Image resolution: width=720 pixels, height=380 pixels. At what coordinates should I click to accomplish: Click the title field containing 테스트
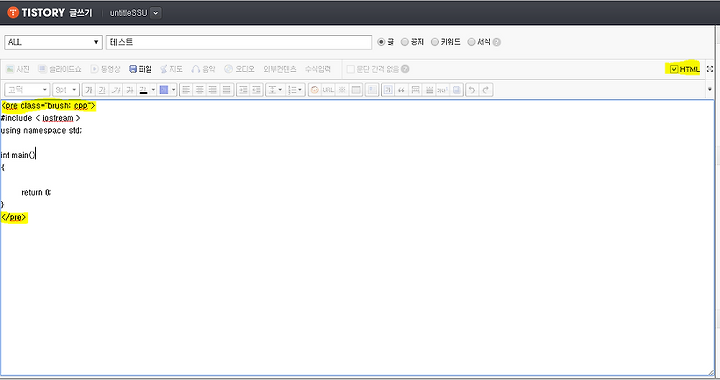[x=239, y=42]
